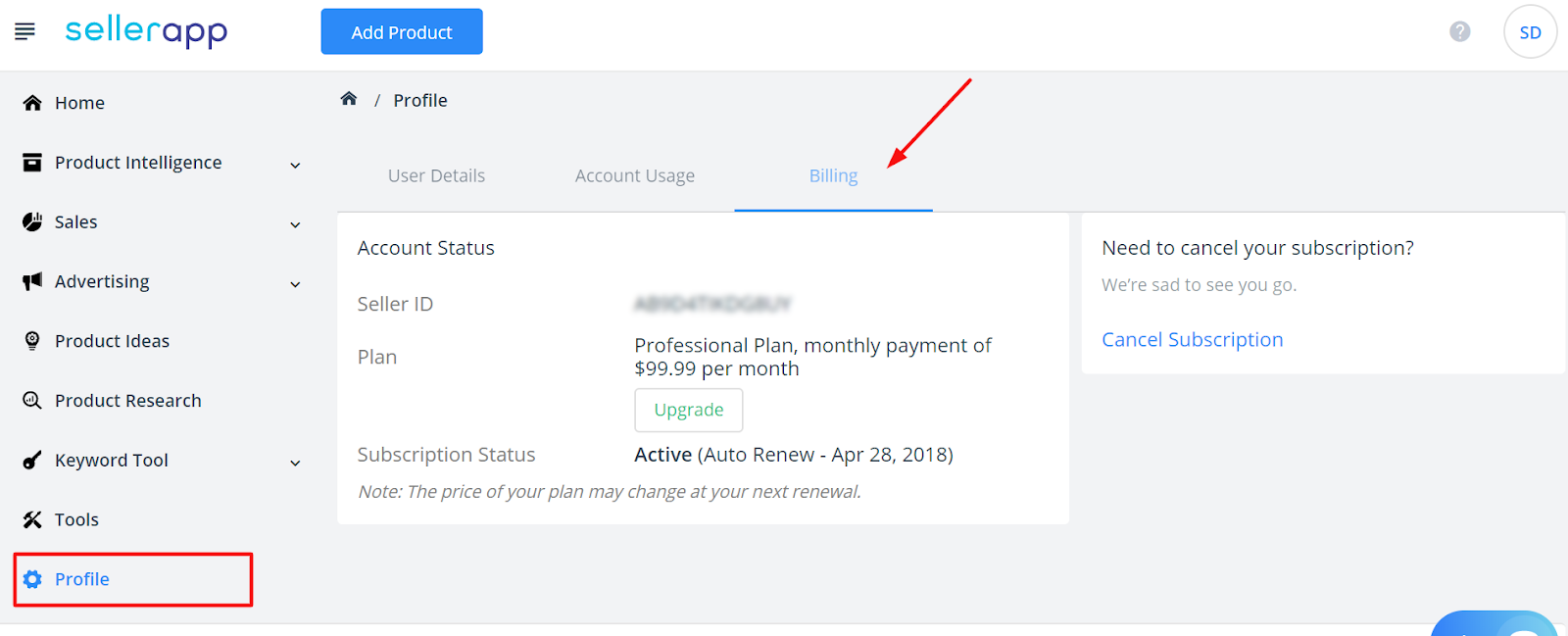Open Product Intelligence menu item

pyautogui.click(x=138, y=163)
